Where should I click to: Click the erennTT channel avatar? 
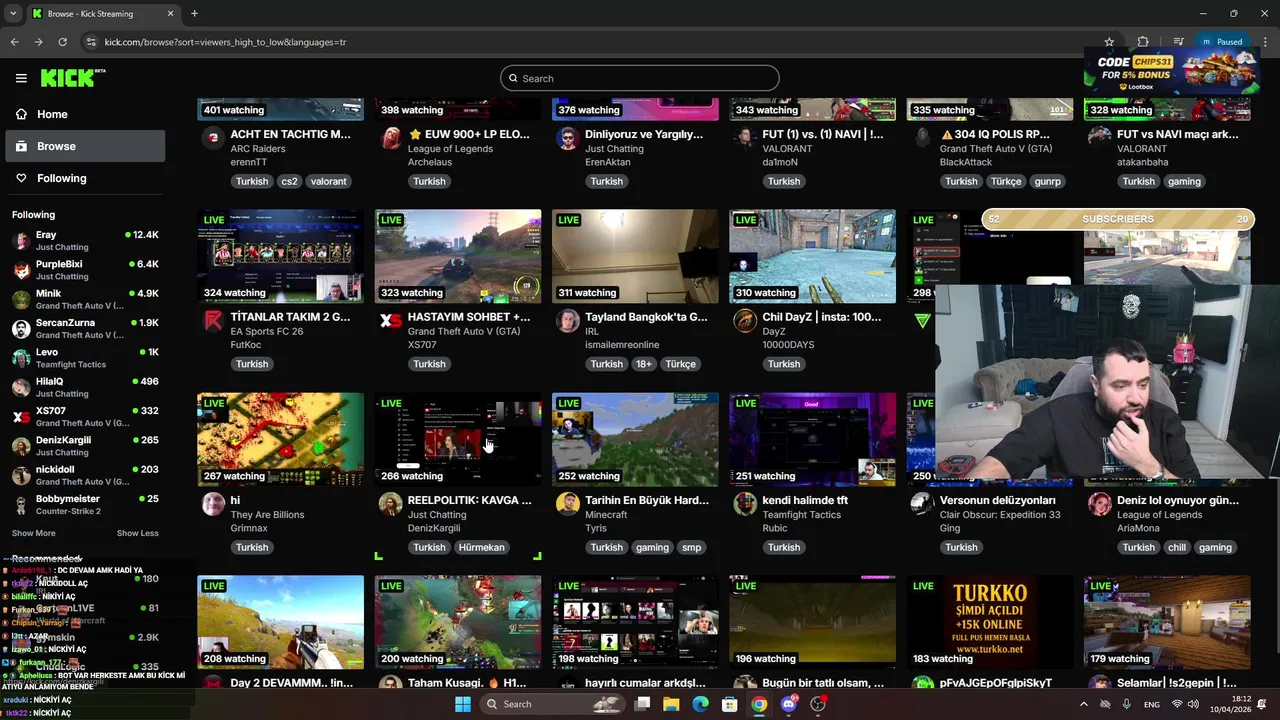213,137
